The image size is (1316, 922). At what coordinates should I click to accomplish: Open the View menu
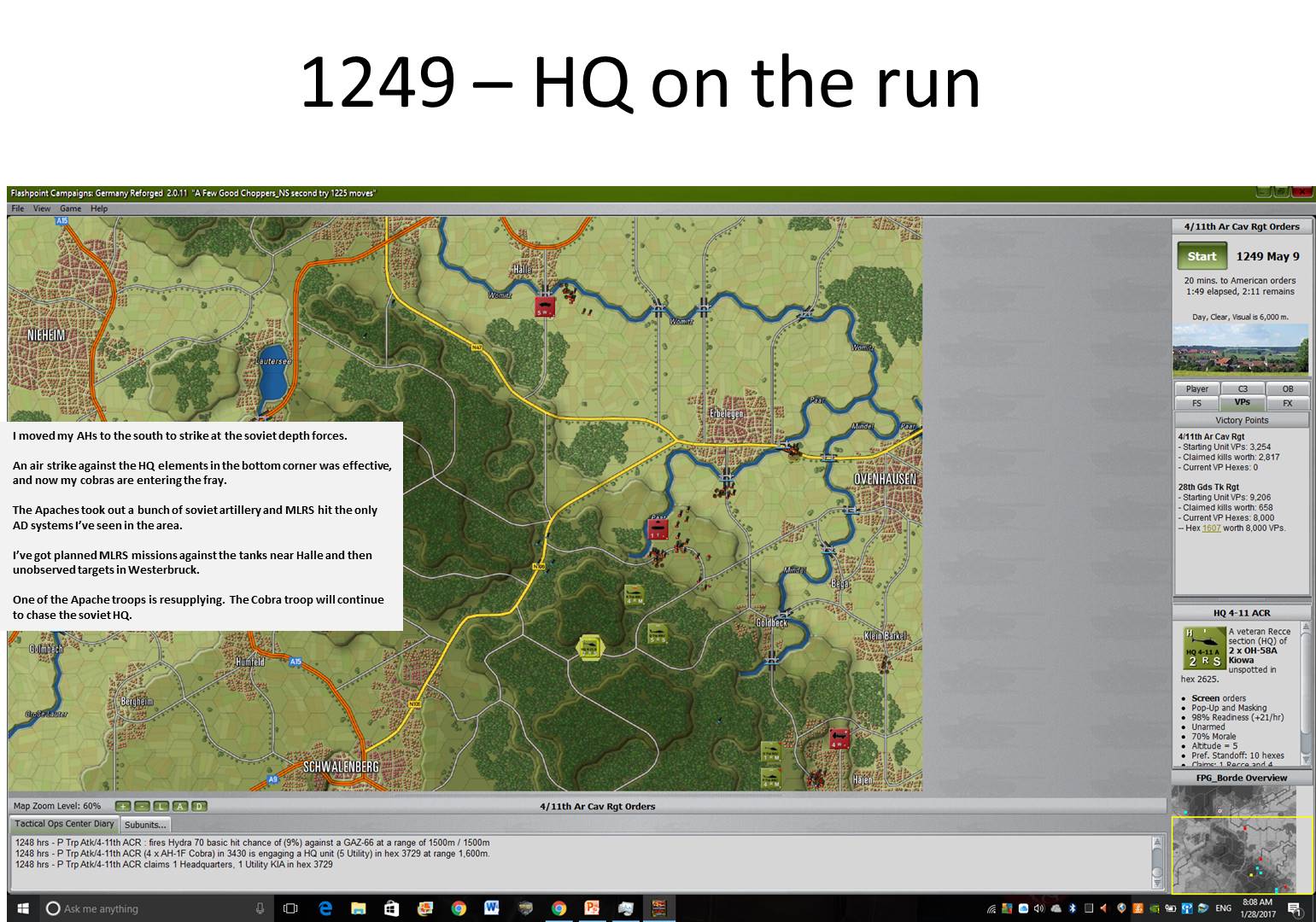click(x=42, y=208)
